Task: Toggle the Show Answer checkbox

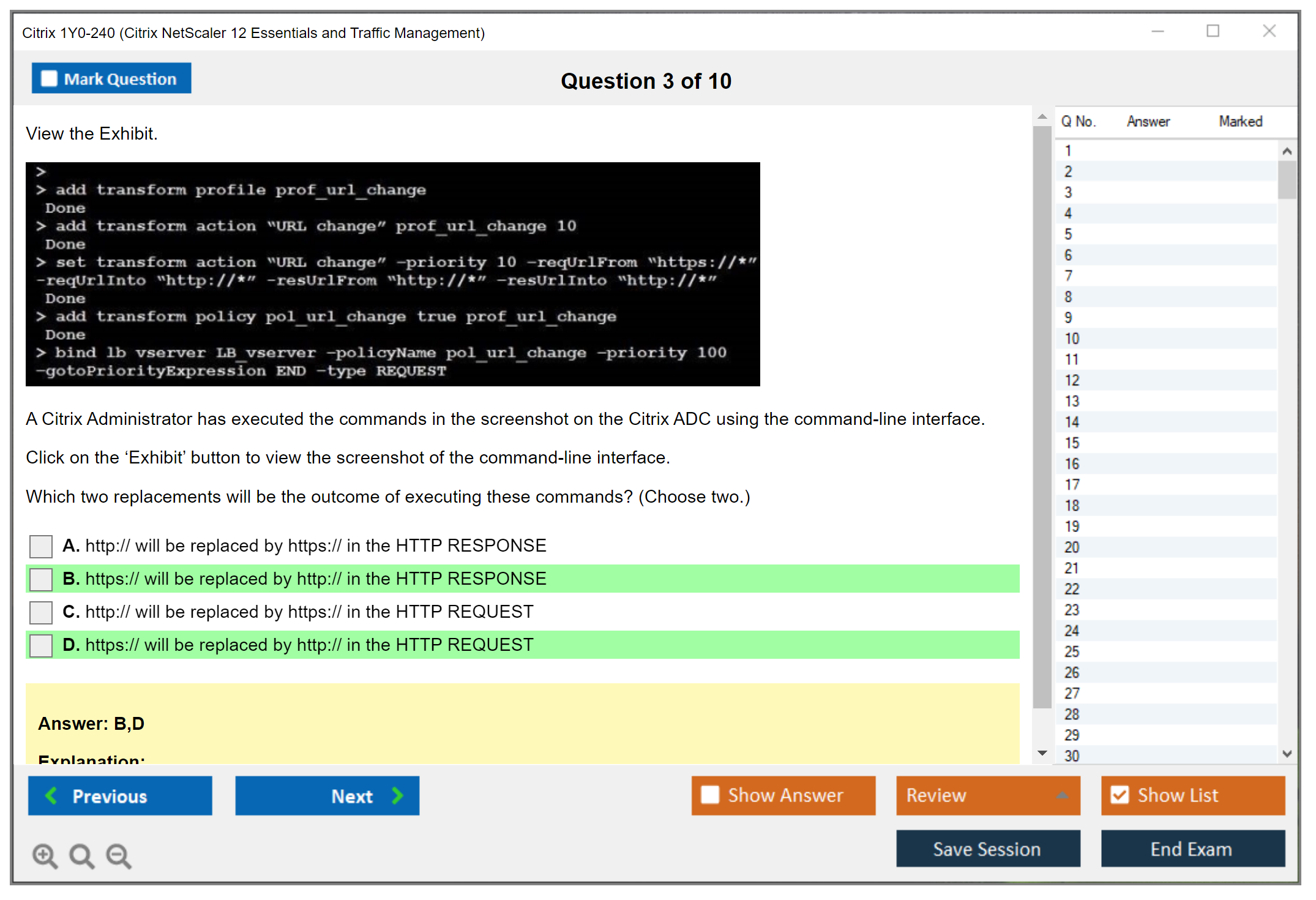Action: click(x=710, y=795)
